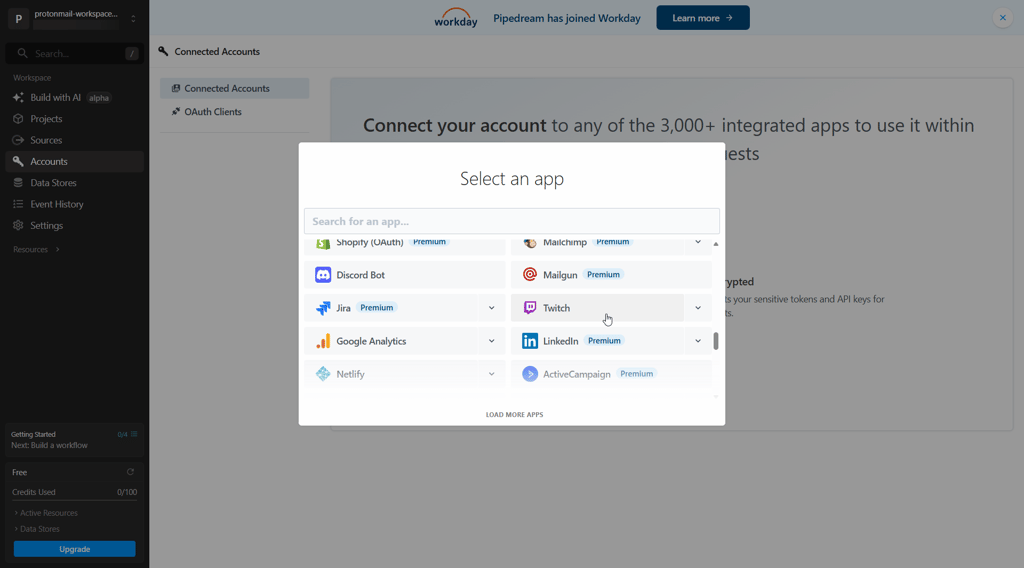The width and height of the screenshot is (1024, 568).
Task: Click the Data Stores database icon
Action: pos(18,183)
